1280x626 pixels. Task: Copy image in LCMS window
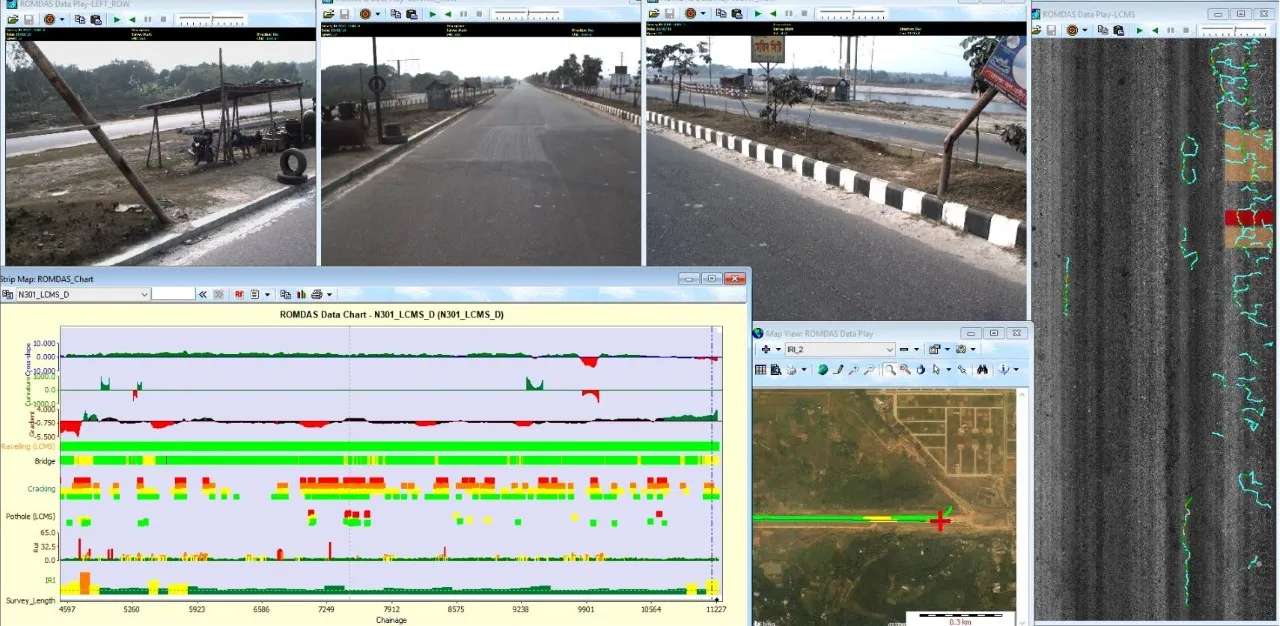[x=1103, y=30]
